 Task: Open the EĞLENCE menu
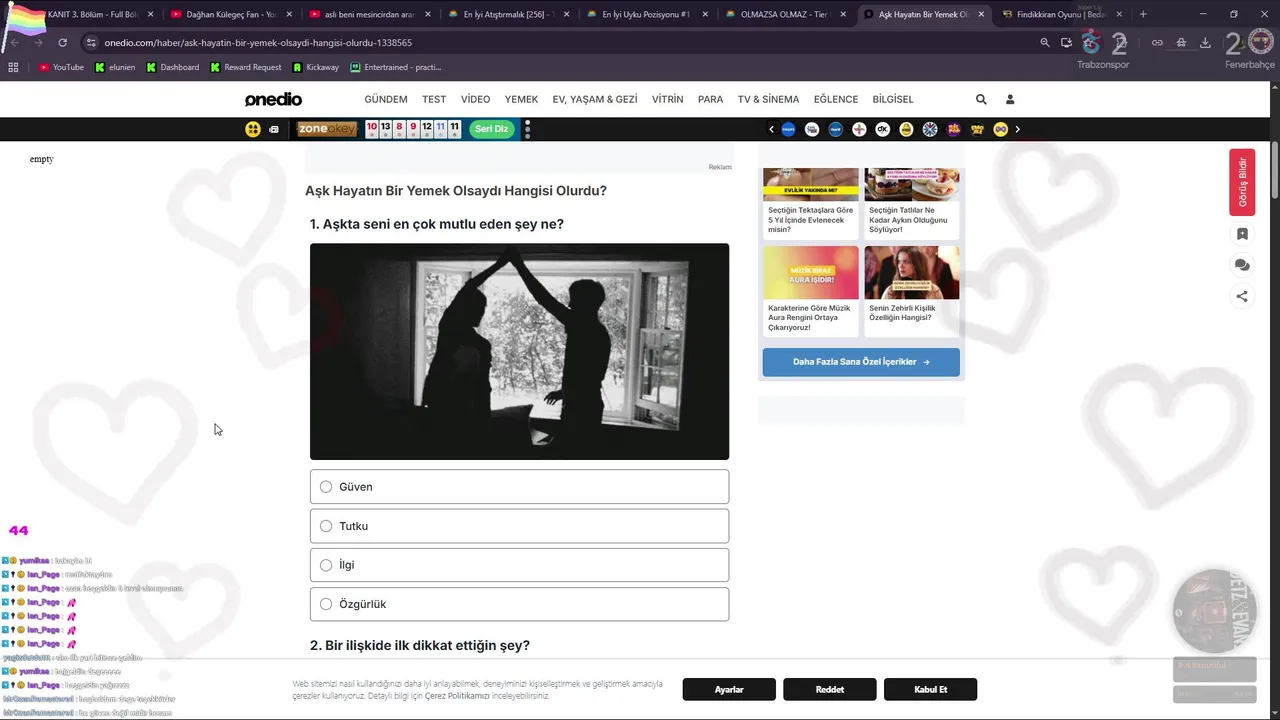[836, 99]
